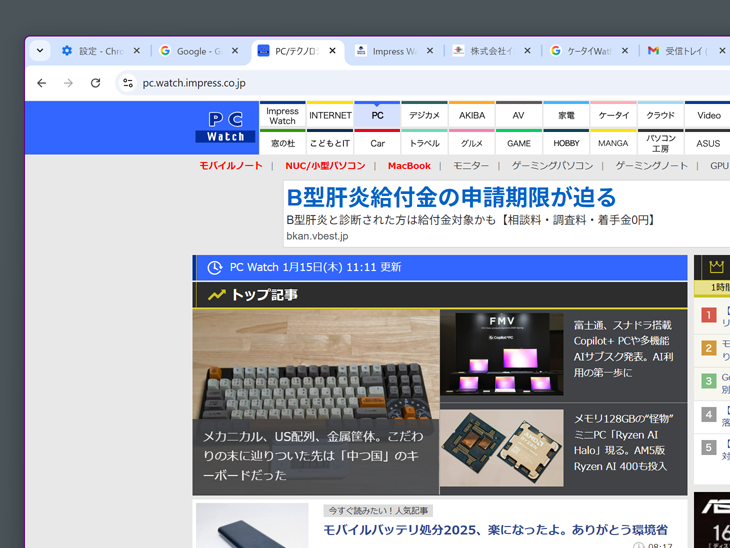Open the Impress Watch site link
Viewport: 730px width, 548px height.
(283, 115)
